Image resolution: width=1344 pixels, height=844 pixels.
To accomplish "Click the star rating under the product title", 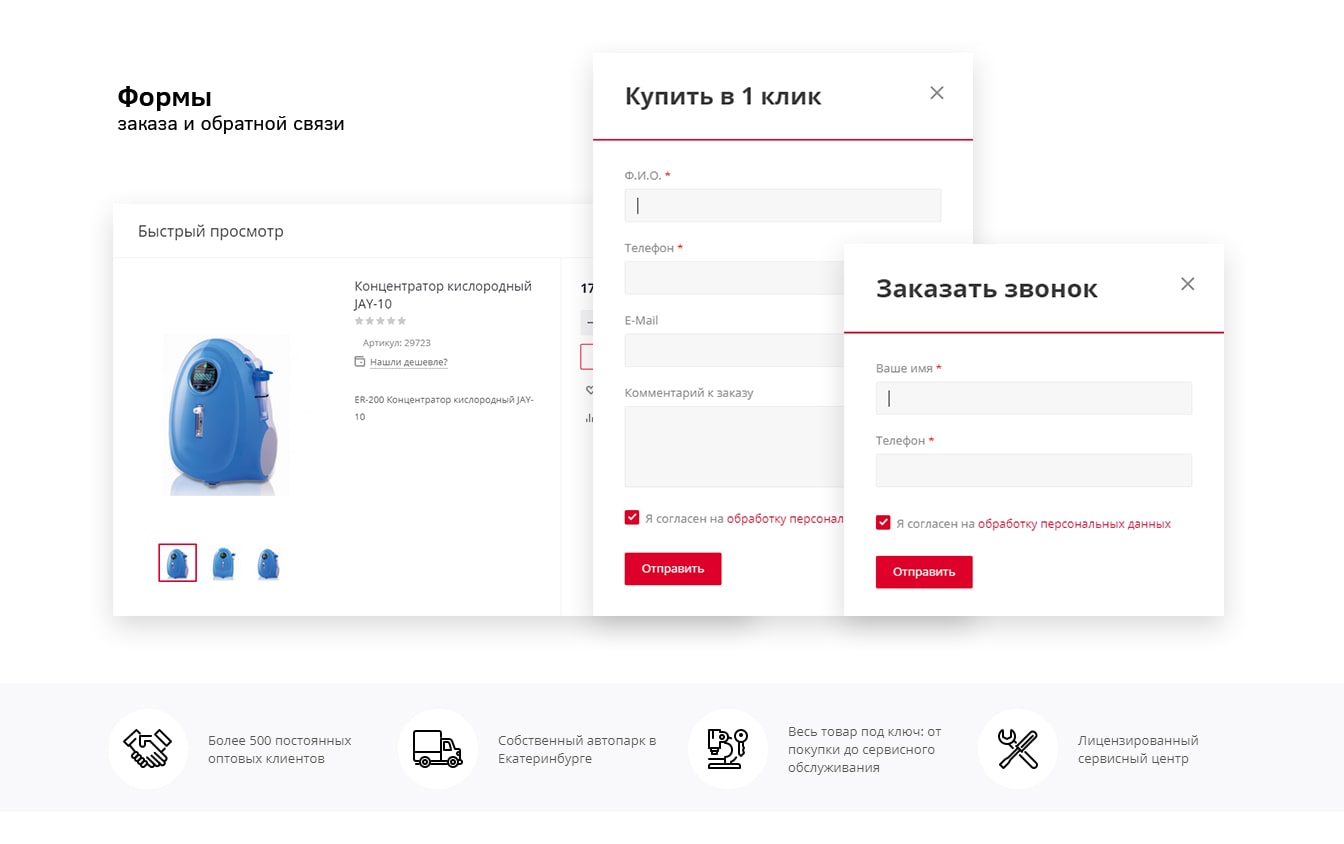I will 381,321.
